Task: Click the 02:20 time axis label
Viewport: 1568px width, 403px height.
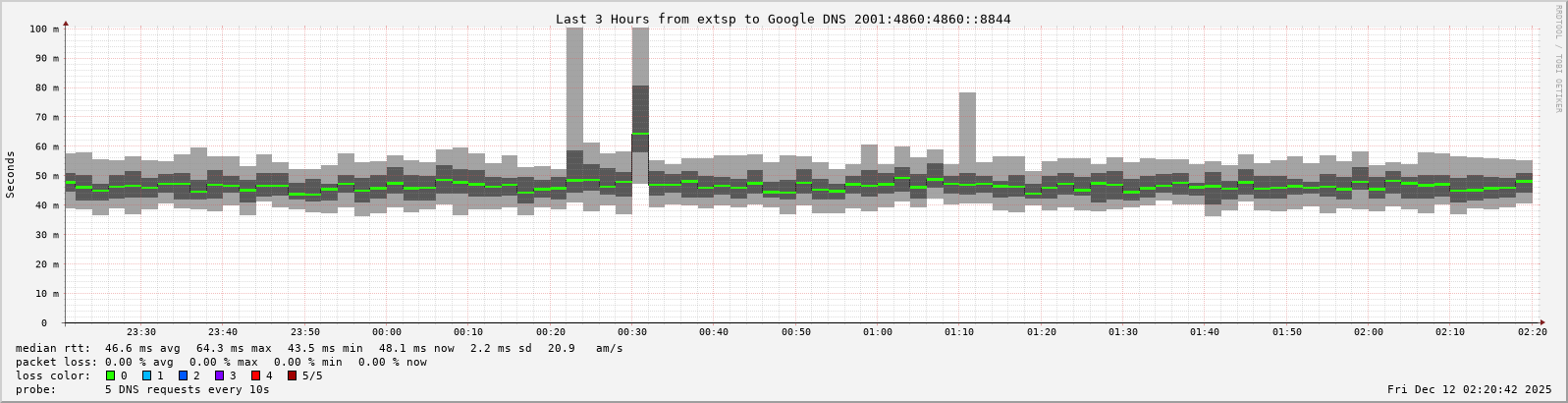Action: 1532,332
